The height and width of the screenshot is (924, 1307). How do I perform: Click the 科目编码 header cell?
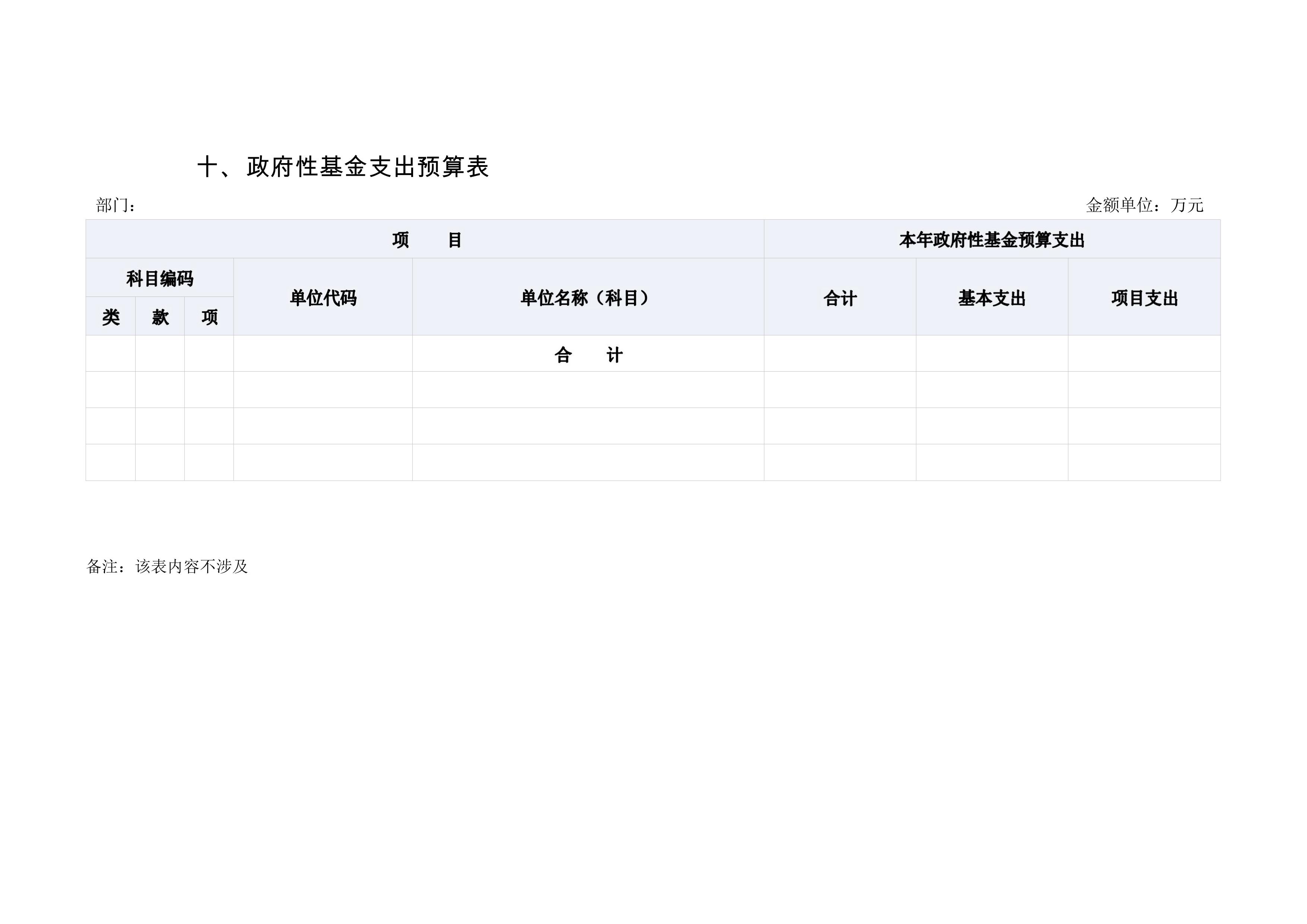159,278
